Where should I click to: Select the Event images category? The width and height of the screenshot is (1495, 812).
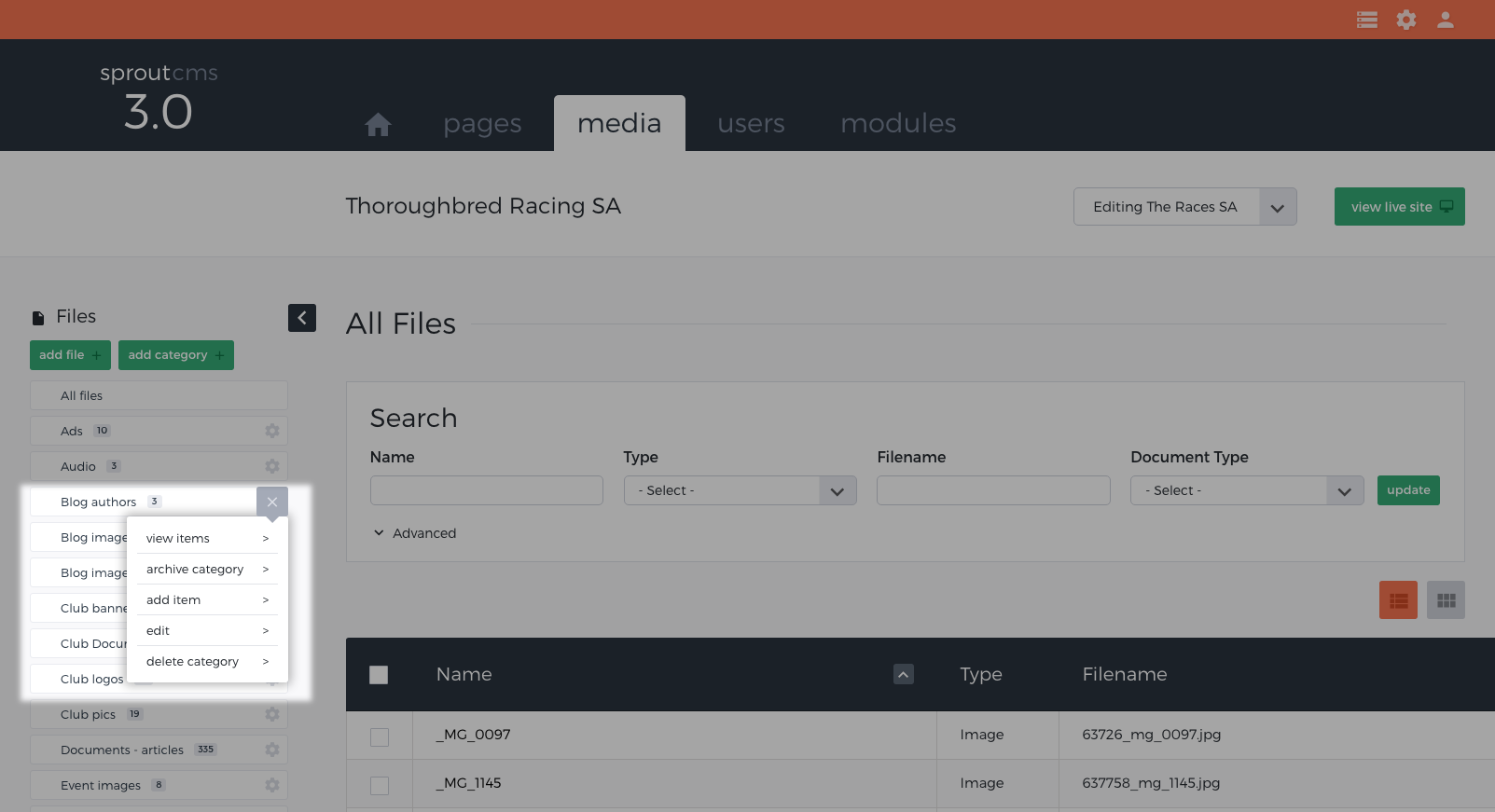159,785
